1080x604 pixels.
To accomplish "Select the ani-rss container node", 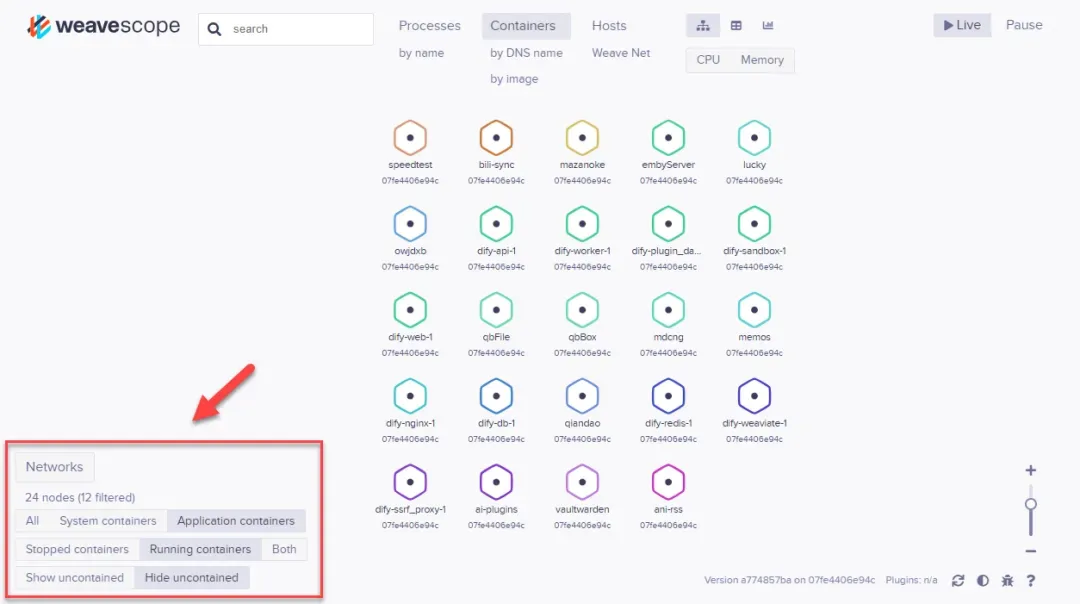I will click(x=668, y=482).
